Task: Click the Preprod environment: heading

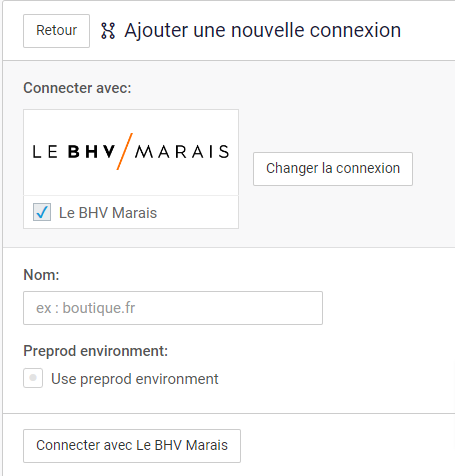Action: click(x=96, y=351)
